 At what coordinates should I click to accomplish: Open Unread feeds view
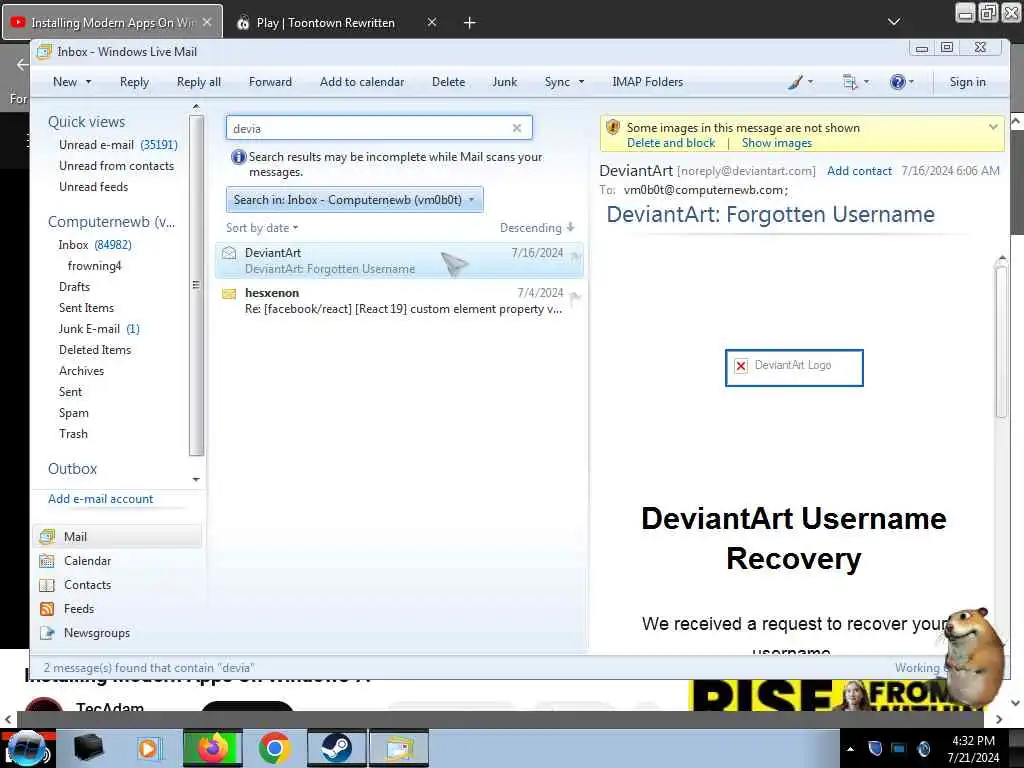point(93,187)
